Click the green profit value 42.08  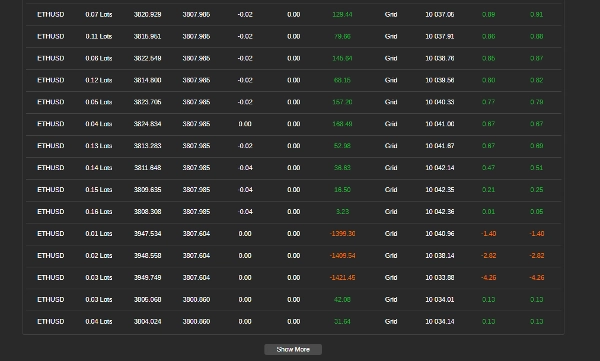pyautogui.click(x=342, y=299)
